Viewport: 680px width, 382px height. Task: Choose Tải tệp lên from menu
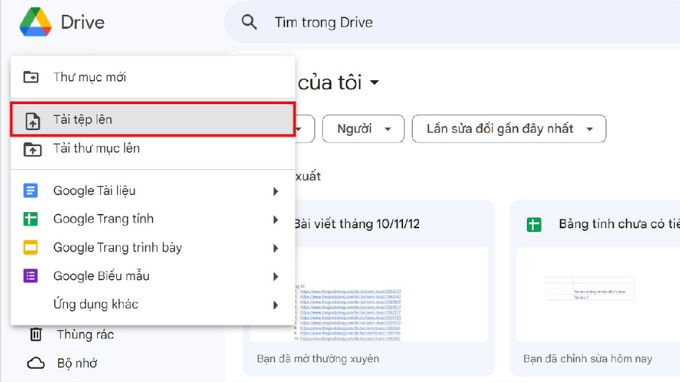pyautogui.click(x=153, y=119)
